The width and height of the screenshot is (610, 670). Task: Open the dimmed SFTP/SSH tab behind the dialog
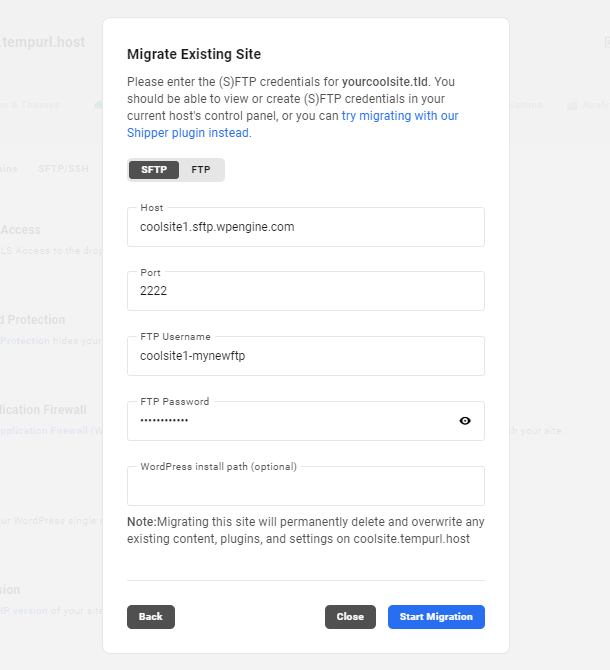pyautogui.click(x=63, y=169)
